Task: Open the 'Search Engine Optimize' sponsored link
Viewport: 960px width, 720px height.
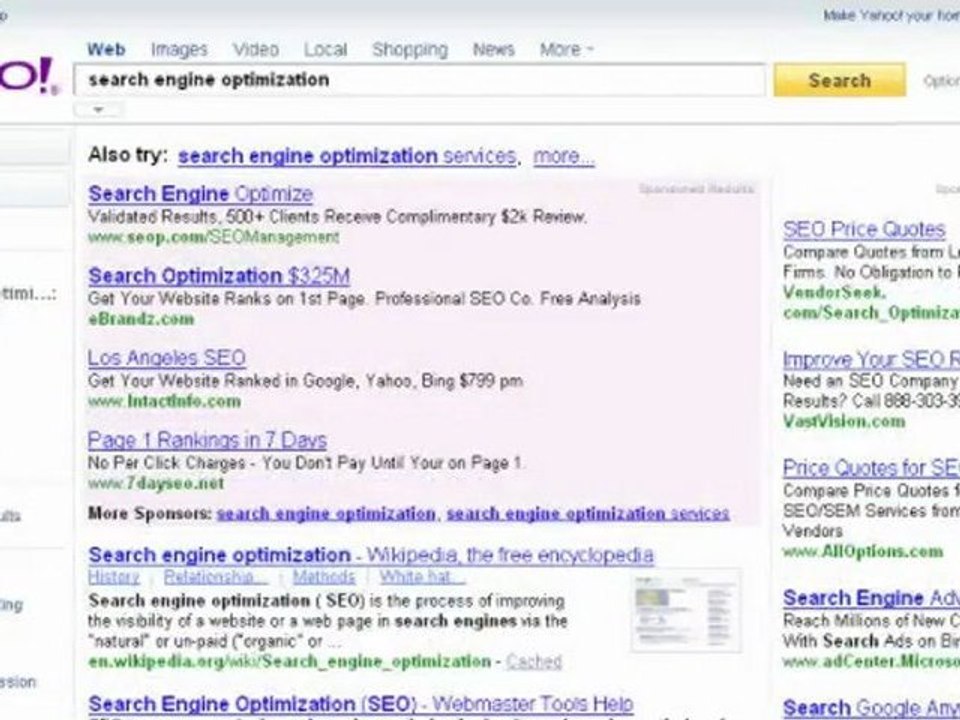Action: point(201,194)
